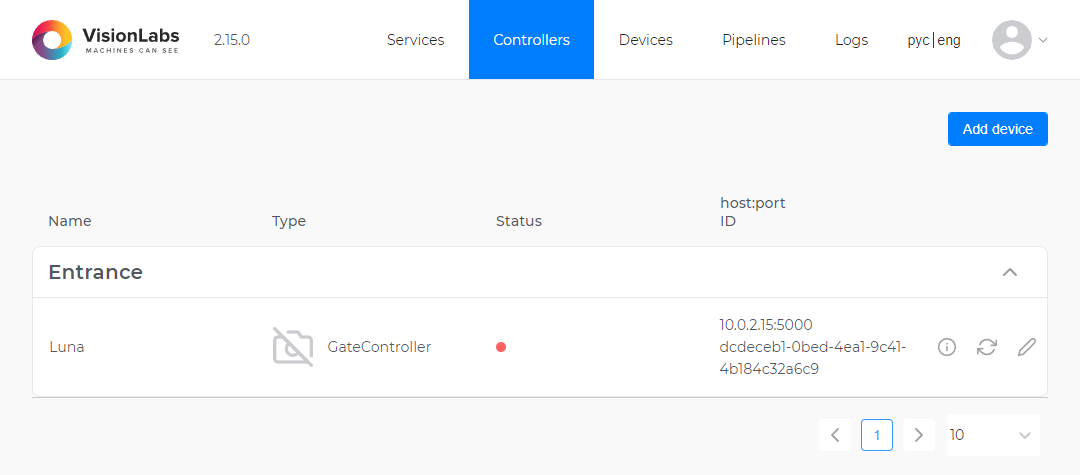Go to previous page arrow
Viewport: 1080px width, 475px height.
[835, 435]
